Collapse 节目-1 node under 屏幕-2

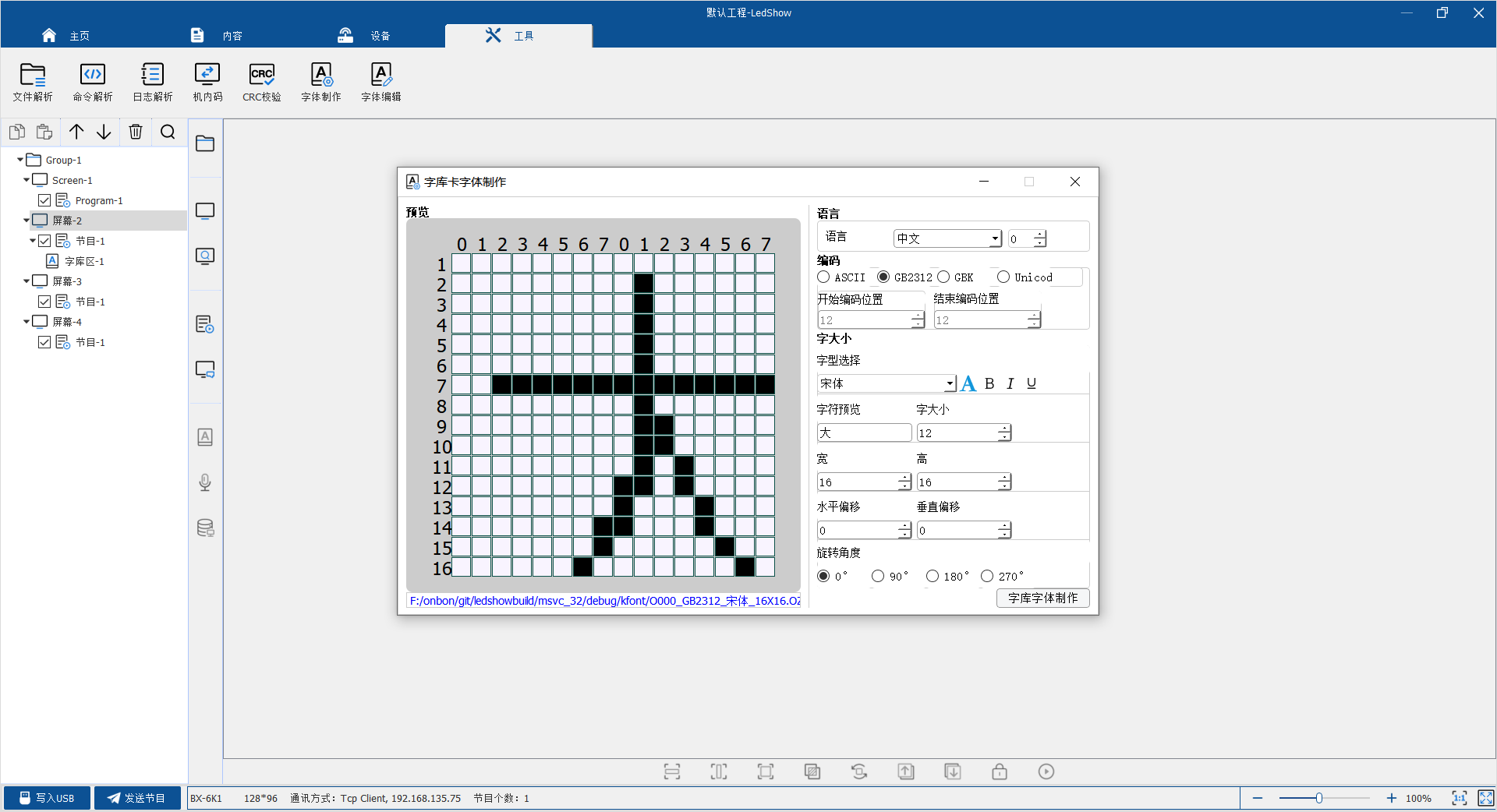pos(33,241)
